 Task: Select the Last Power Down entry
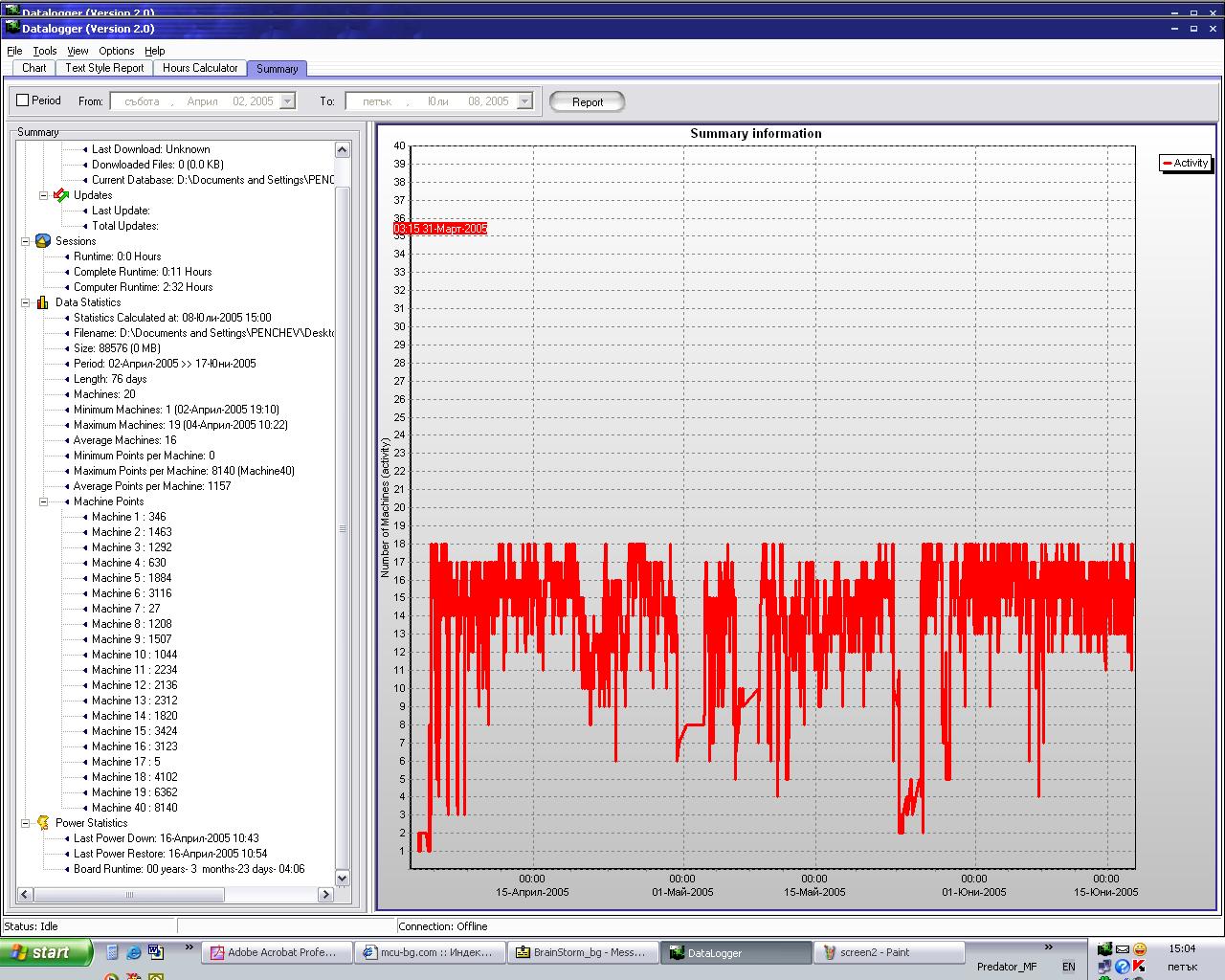pyautogui.click(x=166, y=838)
